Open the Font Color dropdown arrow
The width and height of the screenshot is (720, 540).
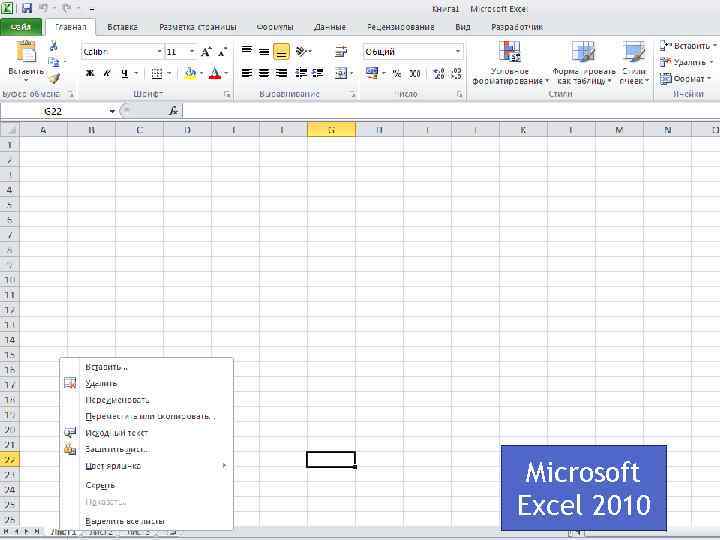226,73
